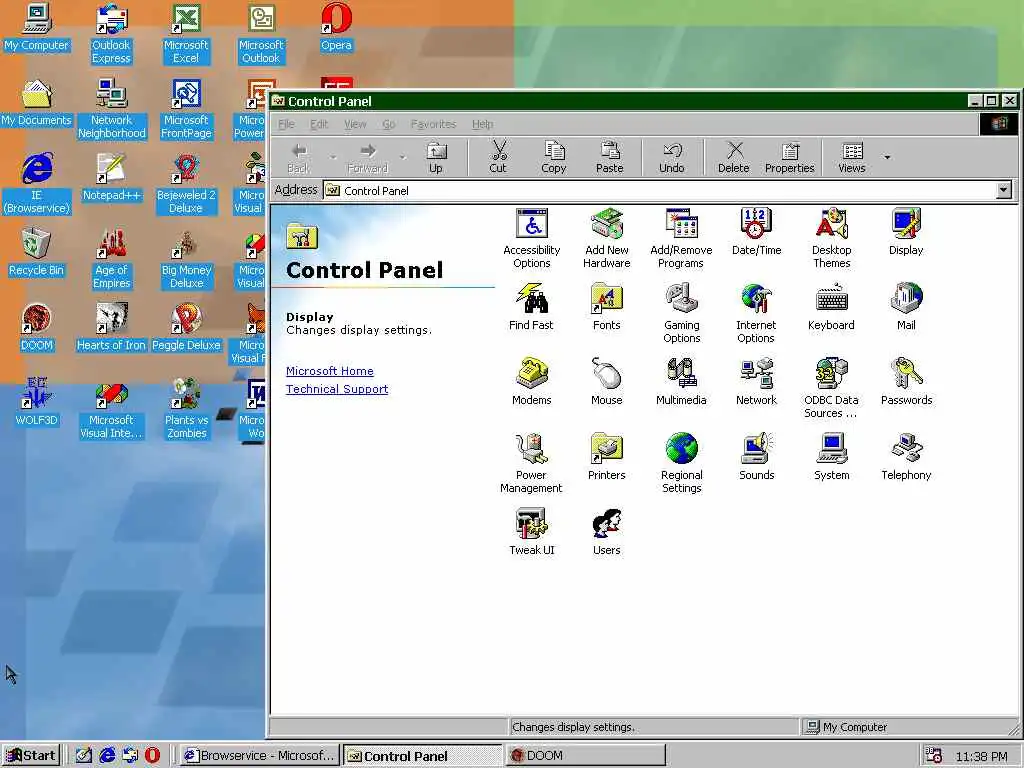Switch to Browservice taskbar button

(260, 756)
